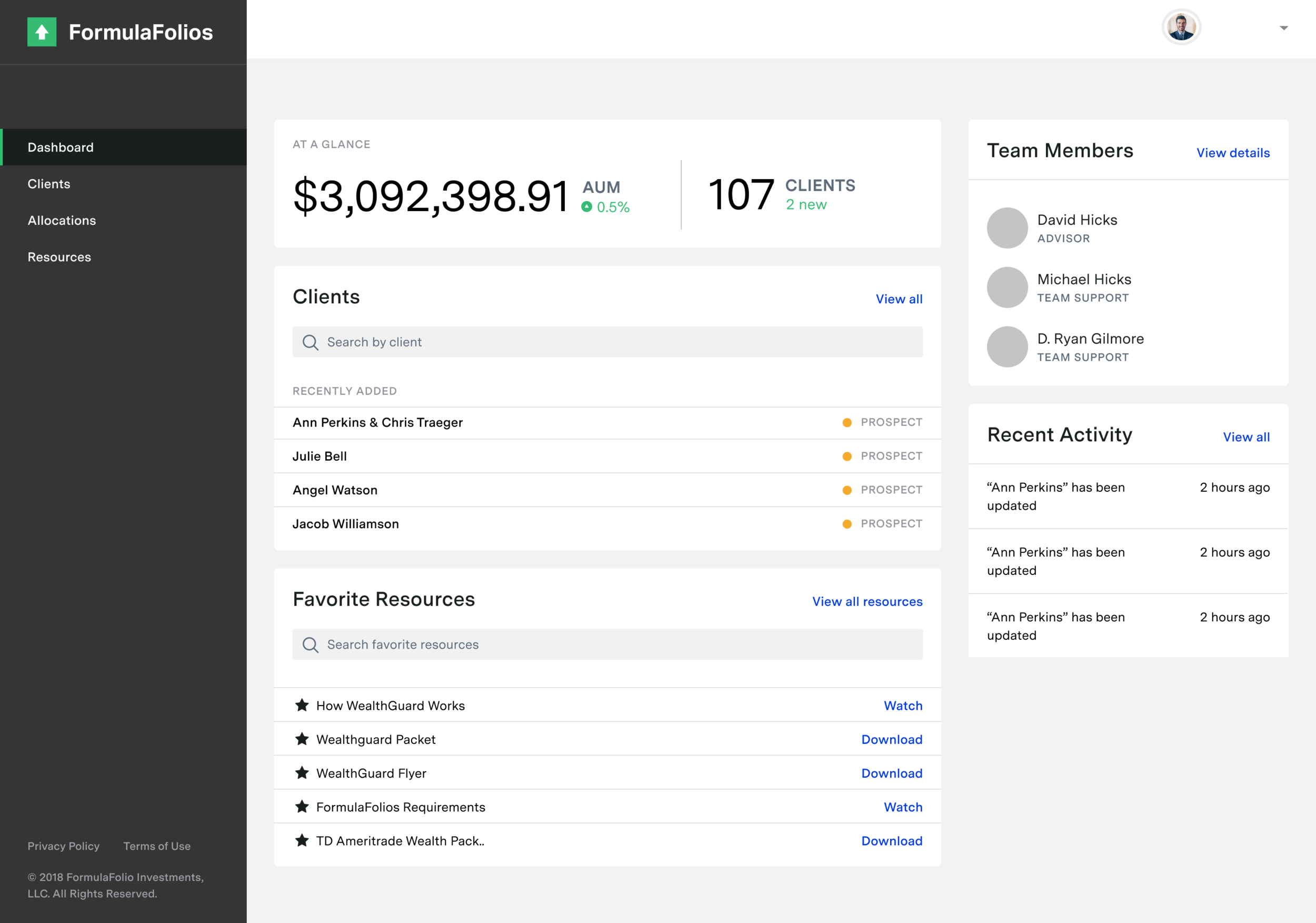
Task: Click the orange status dot for Jacob Williamson
Action: click(x=847, y=524)
